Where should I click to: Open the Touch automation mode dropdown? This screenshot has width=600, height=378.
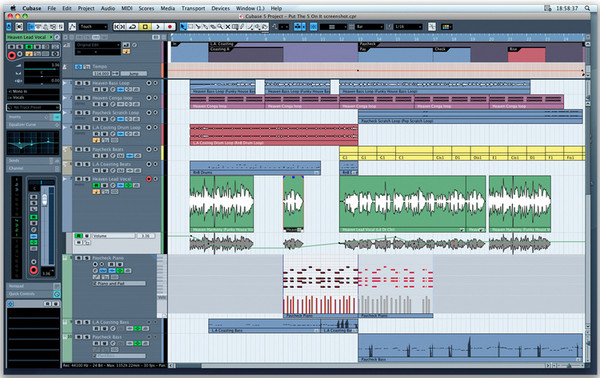tap(94, 27)
